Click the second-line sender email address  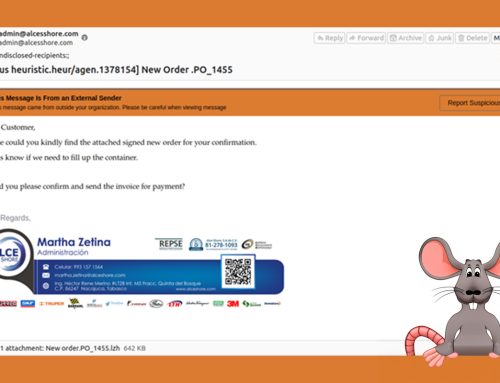click(x=36, y=43)
